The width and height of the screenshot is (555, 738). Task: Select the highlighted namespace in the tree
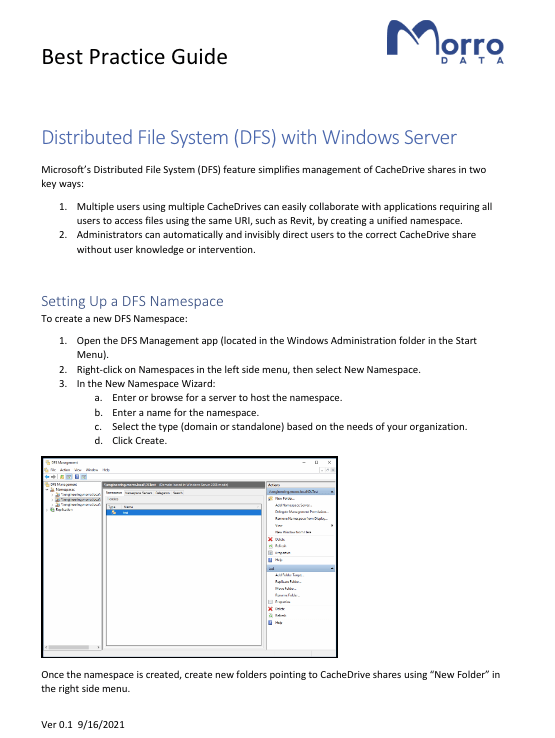click(x=78, y=499)
